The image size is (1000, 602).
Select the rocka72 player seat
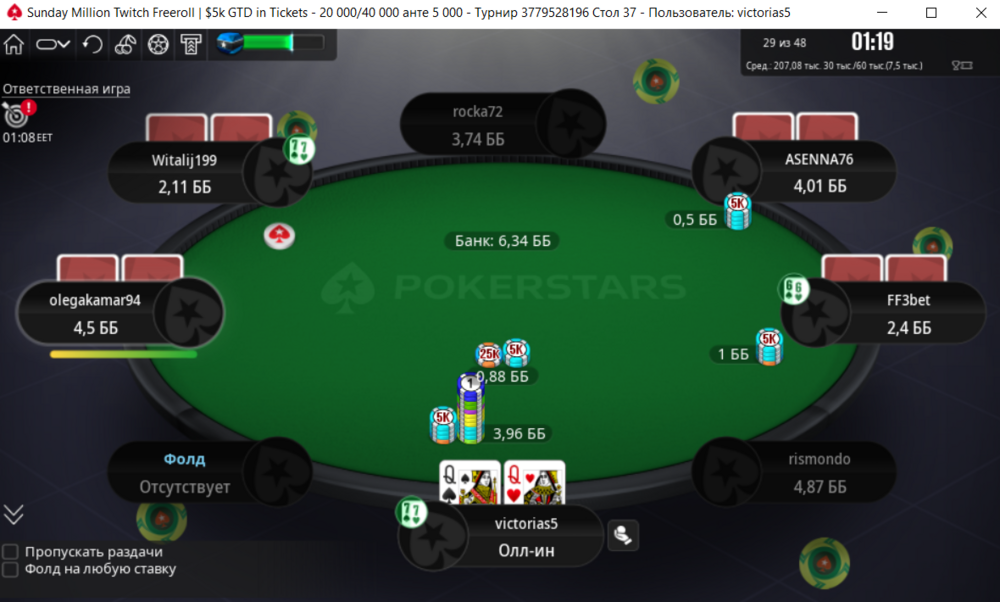pyautogui.click(x=503, y=124)
